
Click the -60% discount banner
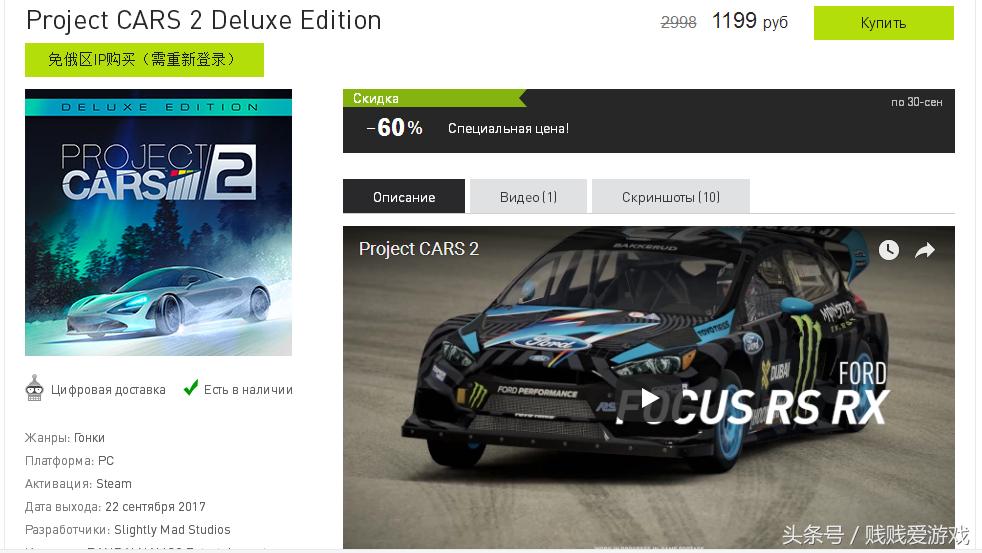tap(649, 121)
